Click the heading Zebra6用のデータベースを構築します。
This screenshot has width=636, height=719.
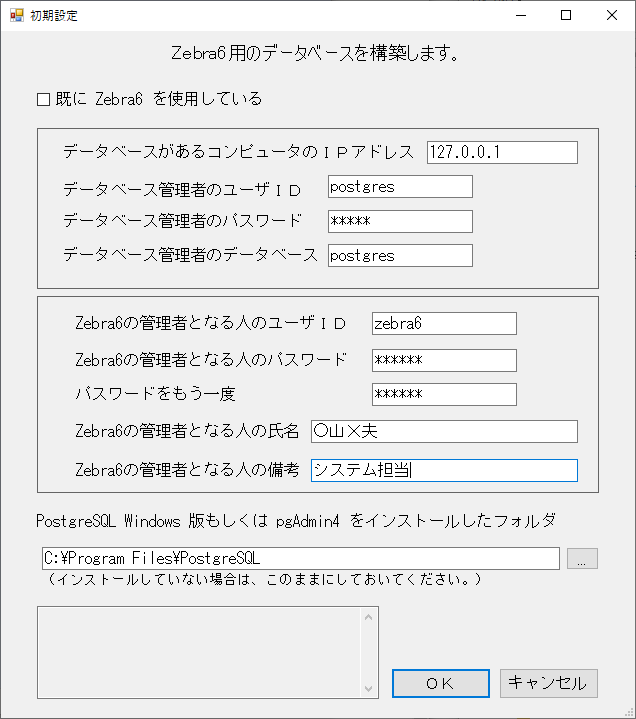[315, 53]
